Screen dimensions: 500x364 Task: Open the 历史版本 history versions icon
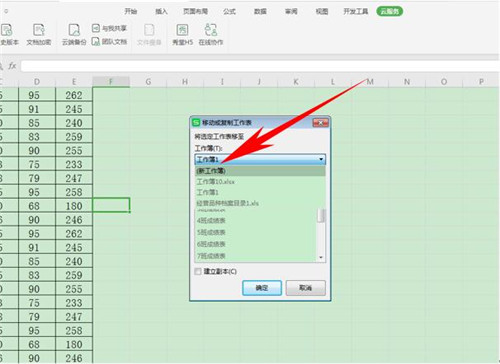click(x=7, y=30)
